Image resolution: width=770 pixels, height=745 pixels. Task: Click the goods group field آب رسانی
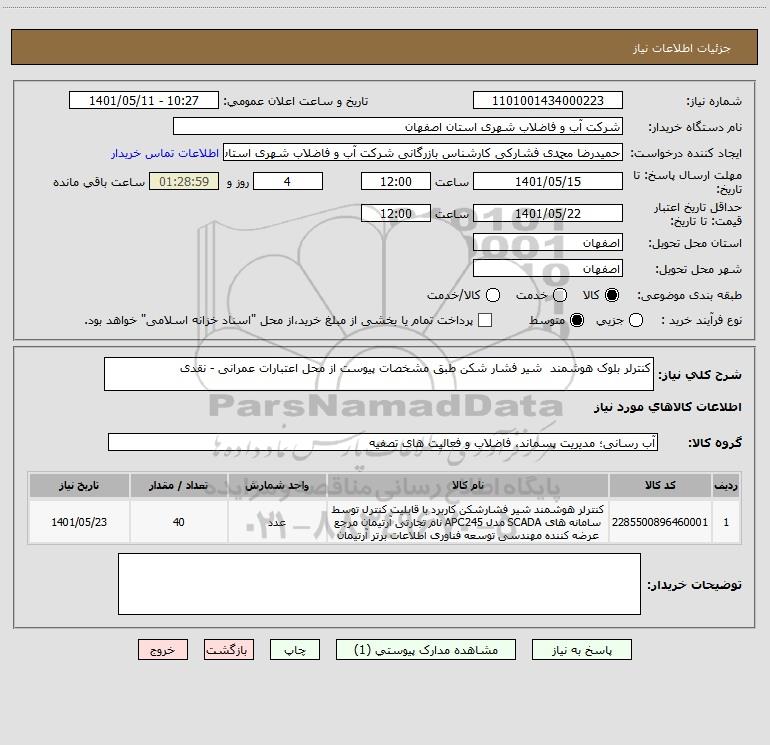[x=383, y=442]
